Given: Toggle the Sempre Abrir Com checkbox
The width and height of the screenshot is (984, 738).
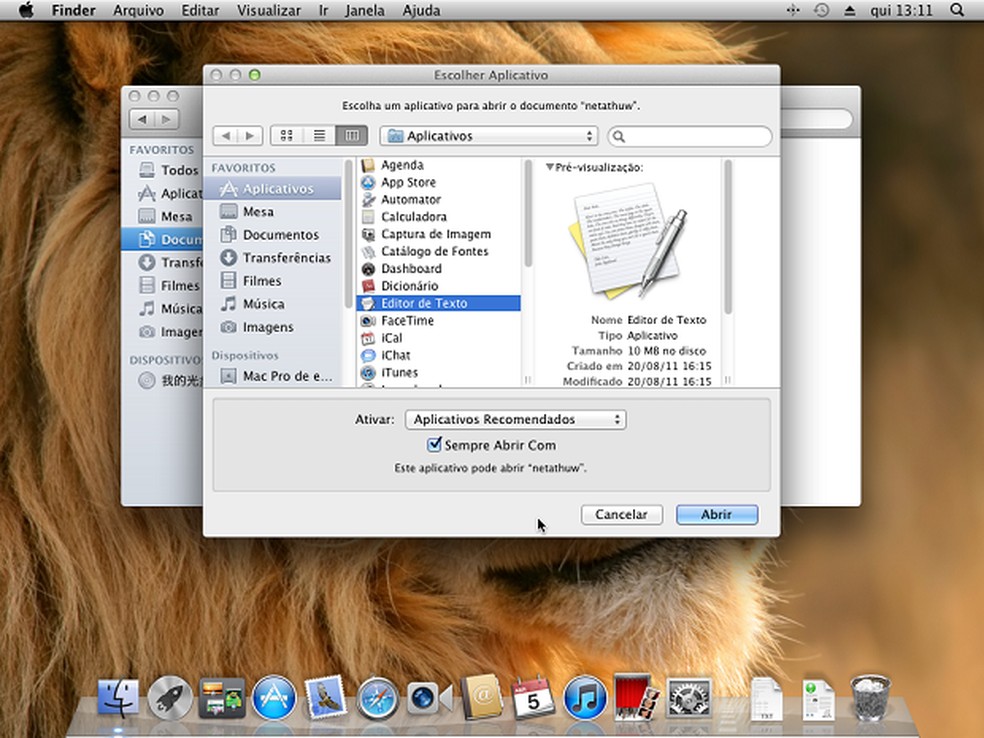Looking at the screenshot, I should [434, 445].
